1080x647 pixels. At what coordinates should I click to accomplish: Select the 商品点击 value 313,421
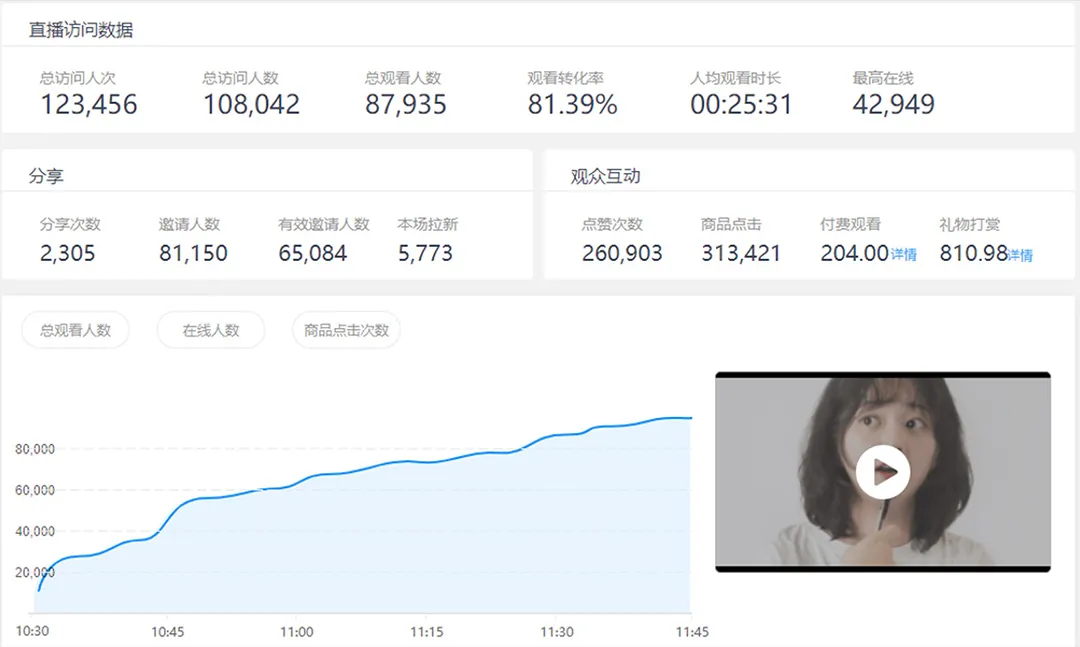point(741,253)
